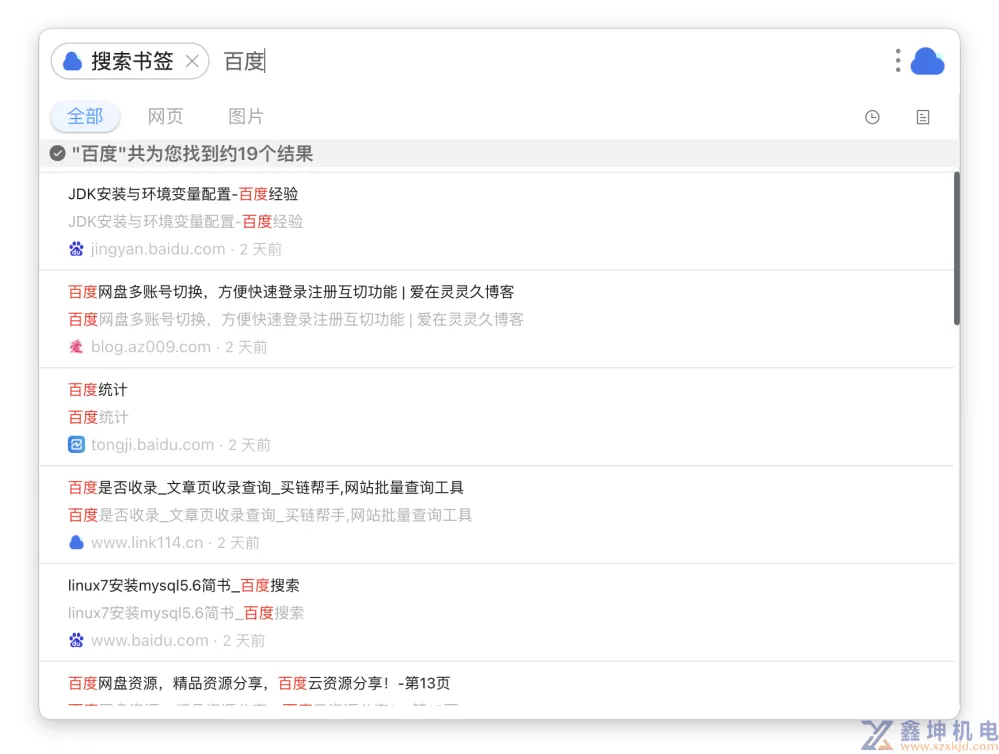Switch to the 图片 tab
999x754 pixels.
[246, 116]
